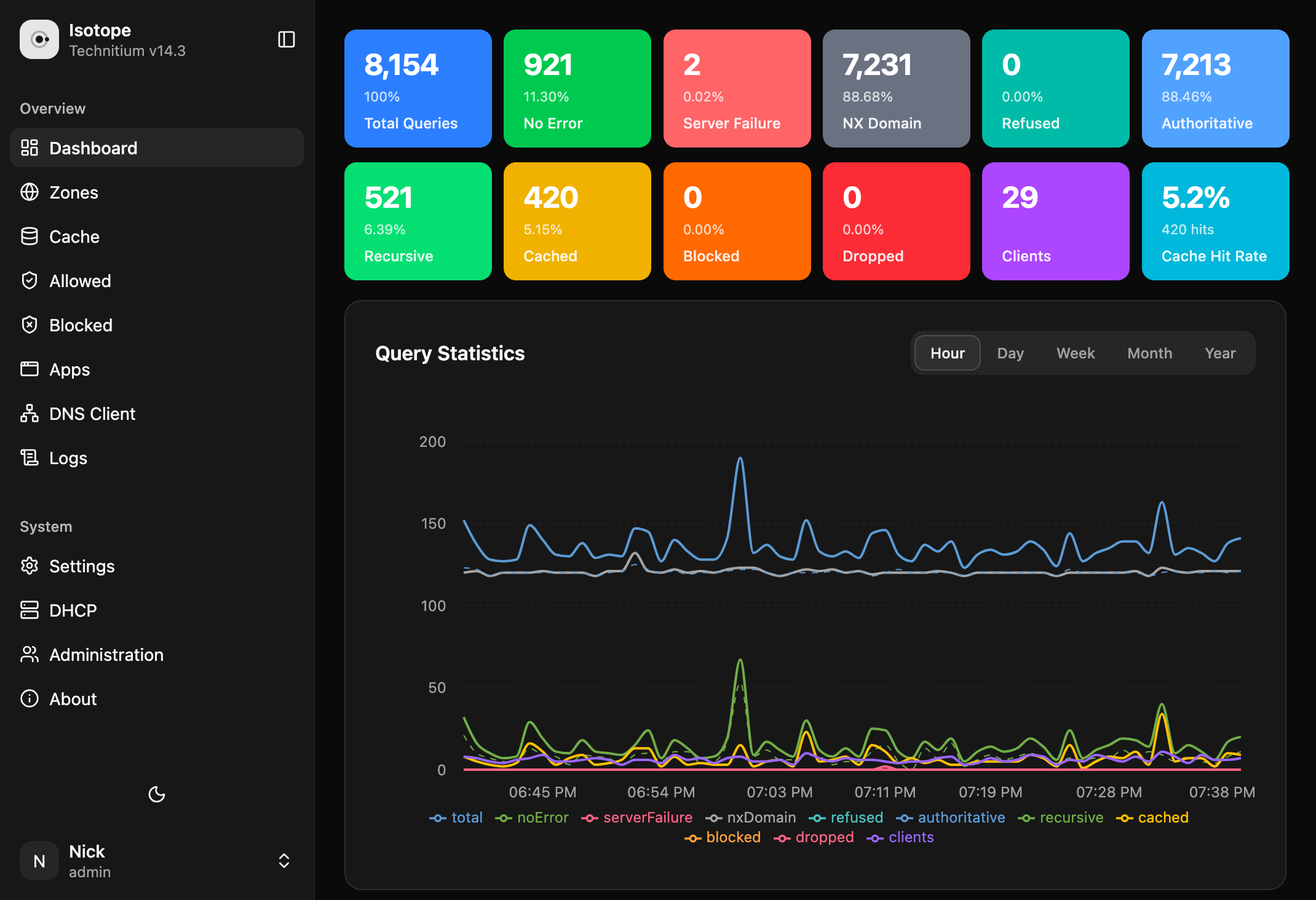
Task: View the Logs page
Action: (157, 457)
